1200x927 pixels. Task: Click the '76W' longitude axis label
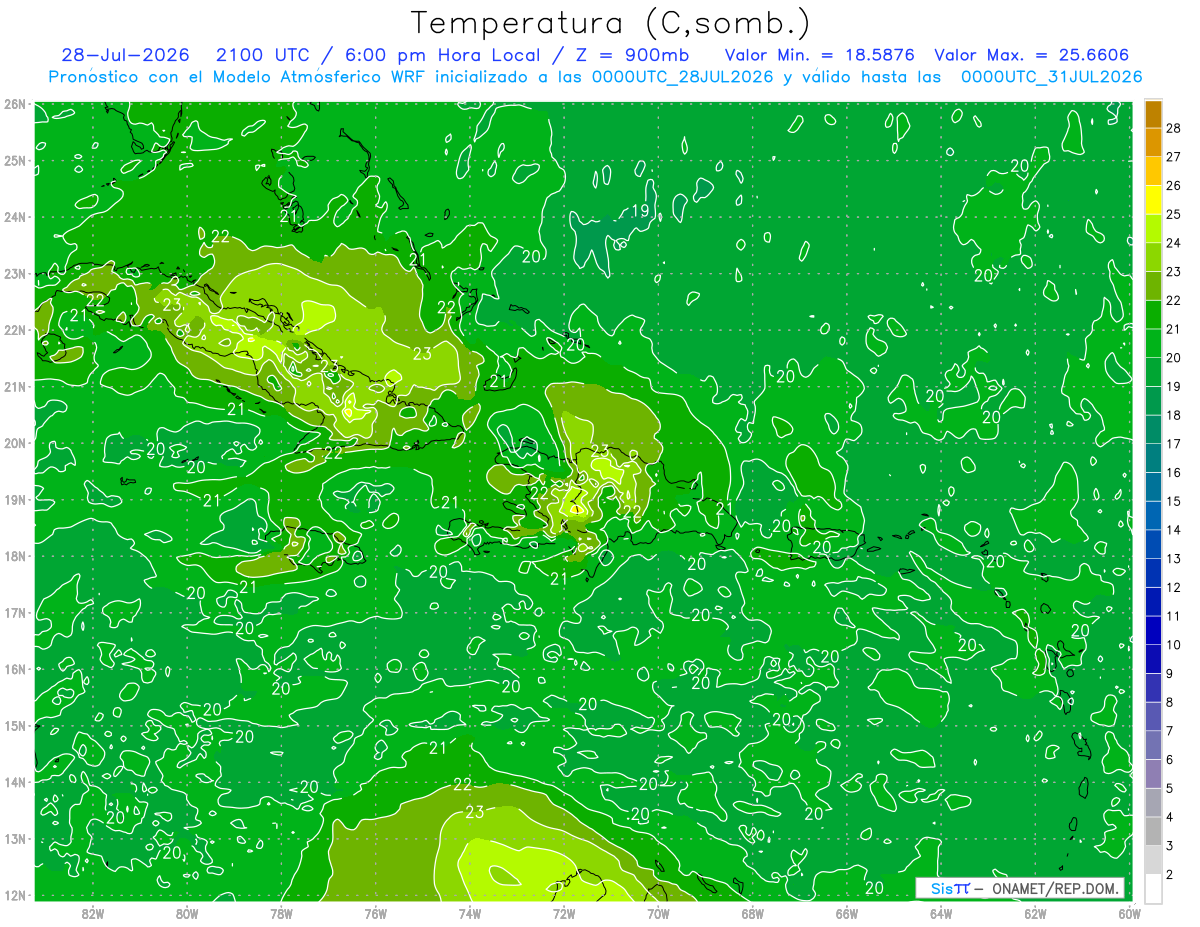pyautogui.click(x=375, y=913)
